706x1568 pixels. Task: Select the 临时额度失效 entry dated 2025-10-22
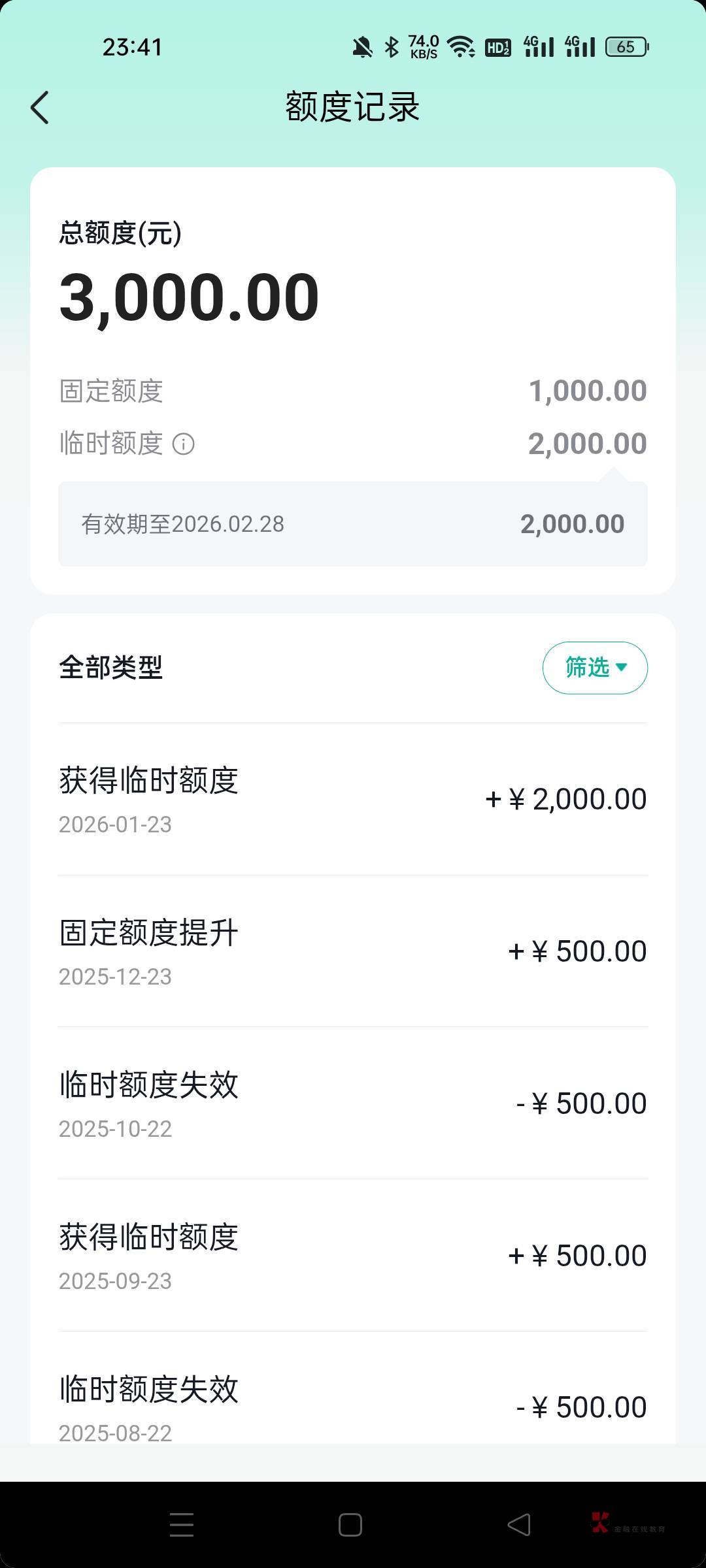353,1103
